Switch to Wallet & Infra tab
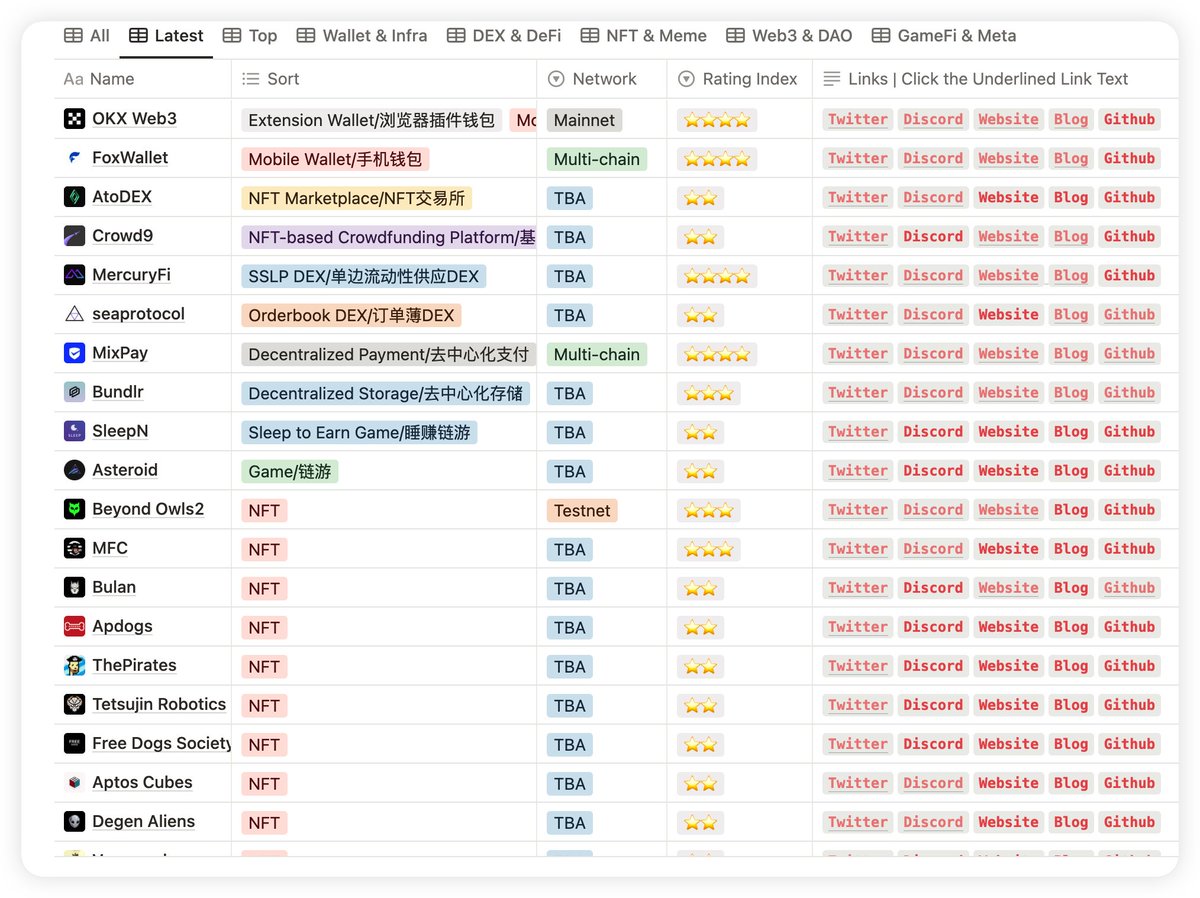 pyautogui.click(x=362, y=35)
